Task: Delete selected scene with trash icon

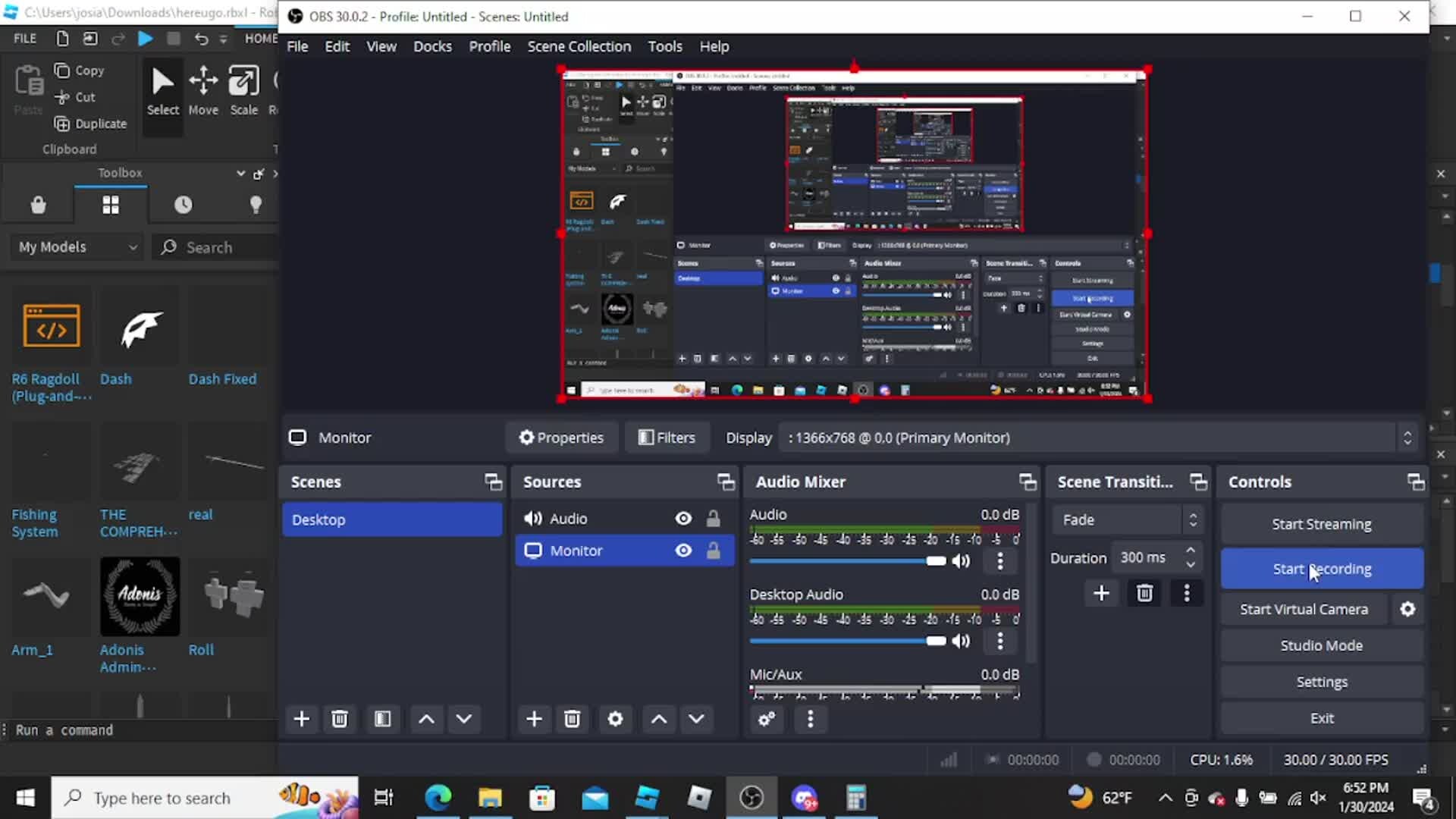Action: (340, 719)
